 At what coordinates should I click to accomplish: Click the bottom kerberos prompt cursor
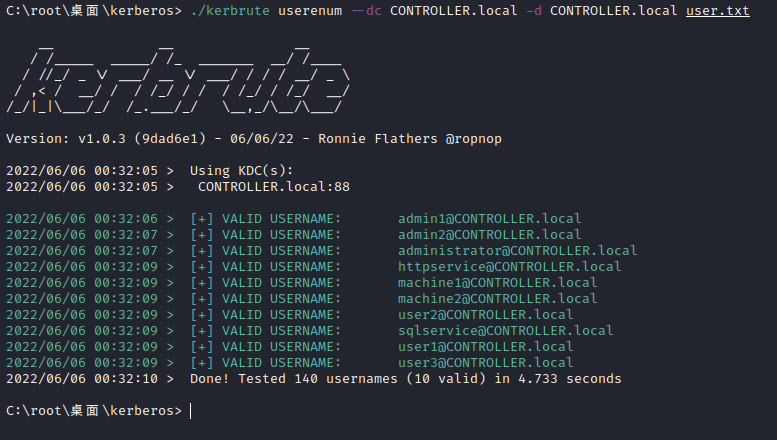click(x=191, y=411)
